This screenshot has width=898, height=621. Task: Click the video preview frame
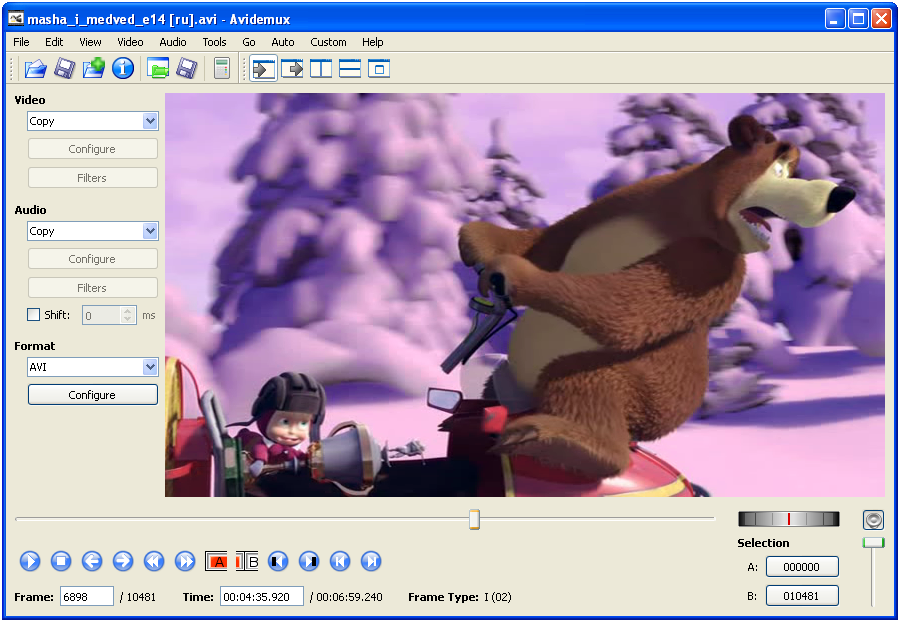[525, 295]
